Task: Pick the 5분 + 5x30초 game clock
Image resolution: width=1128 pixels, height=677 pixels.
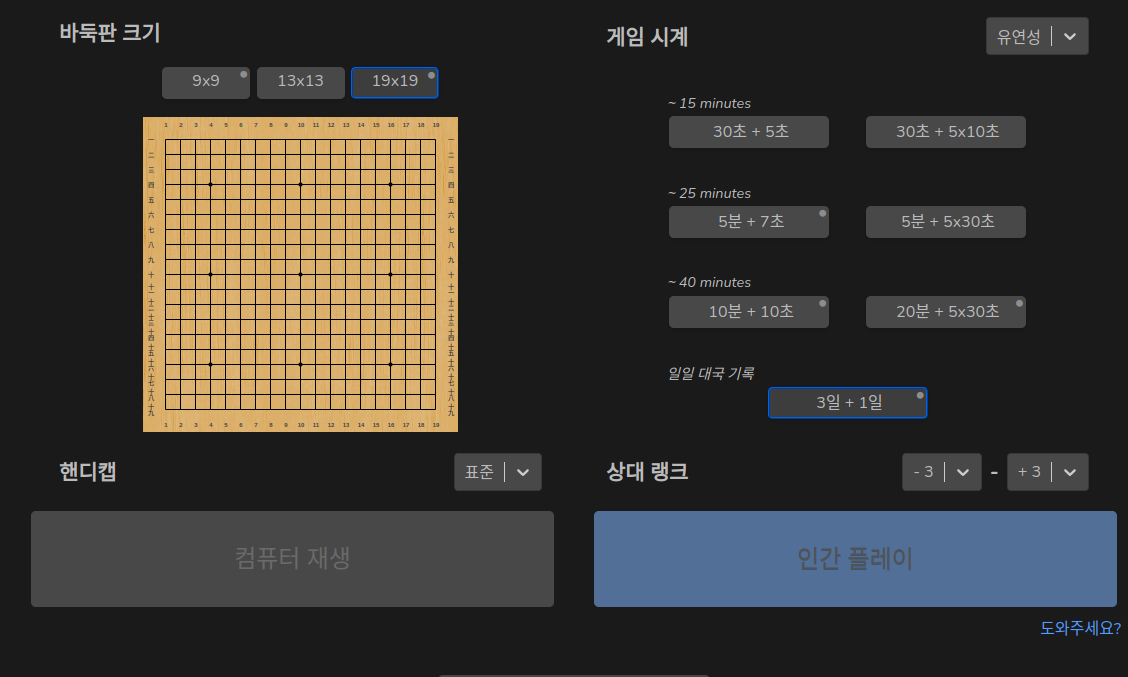Action: click(945, 222)
